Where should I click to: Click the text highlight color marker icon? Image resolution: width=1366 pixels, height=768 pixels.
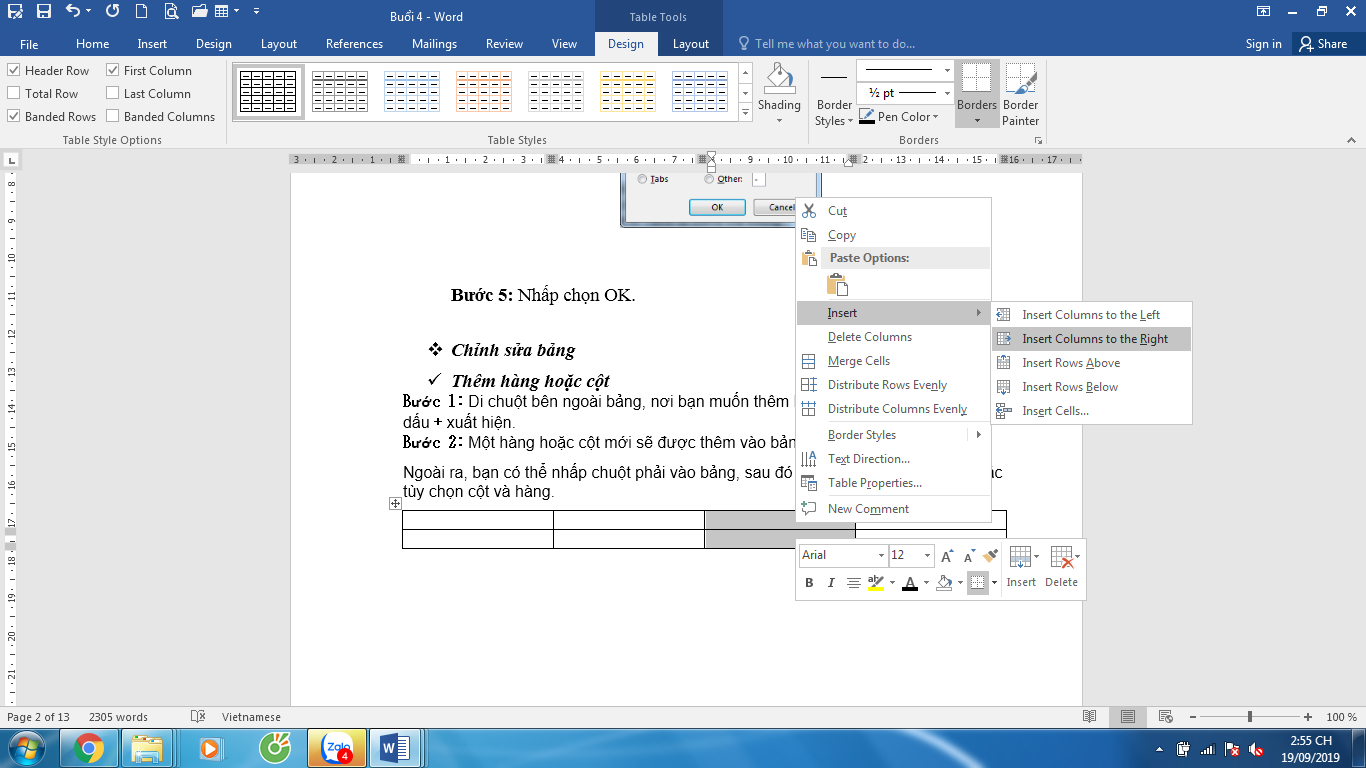(x=875, y=583)
